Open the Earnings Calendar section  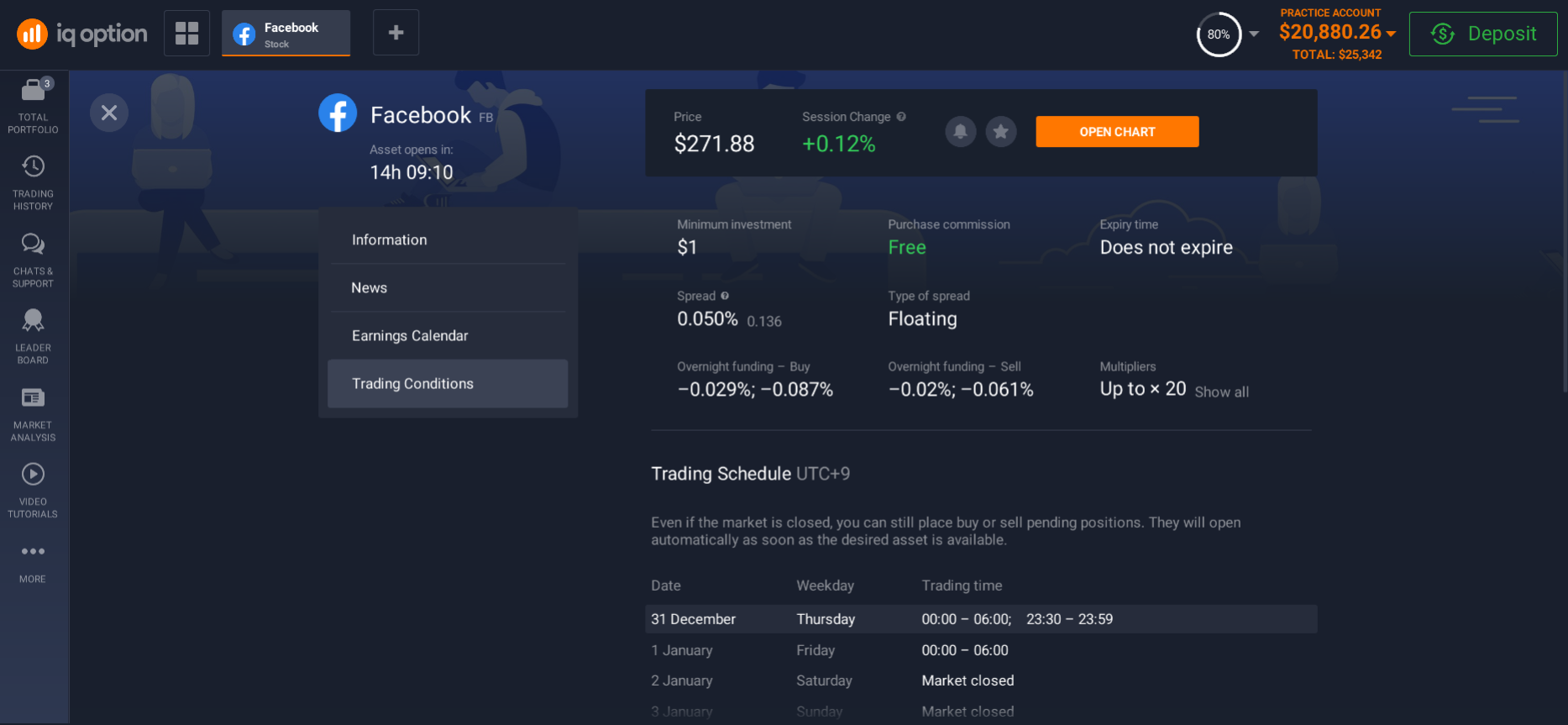[x=448, y=336]
